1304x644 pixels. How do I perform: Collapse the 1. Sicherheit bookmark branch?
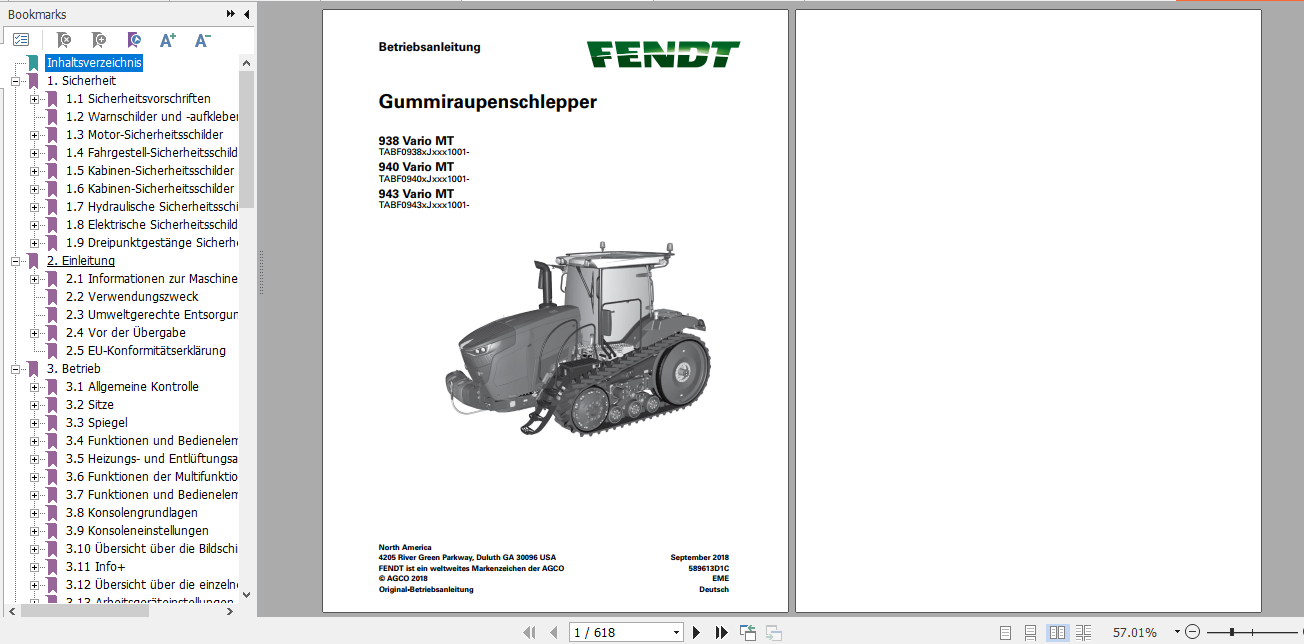point(16,81)
